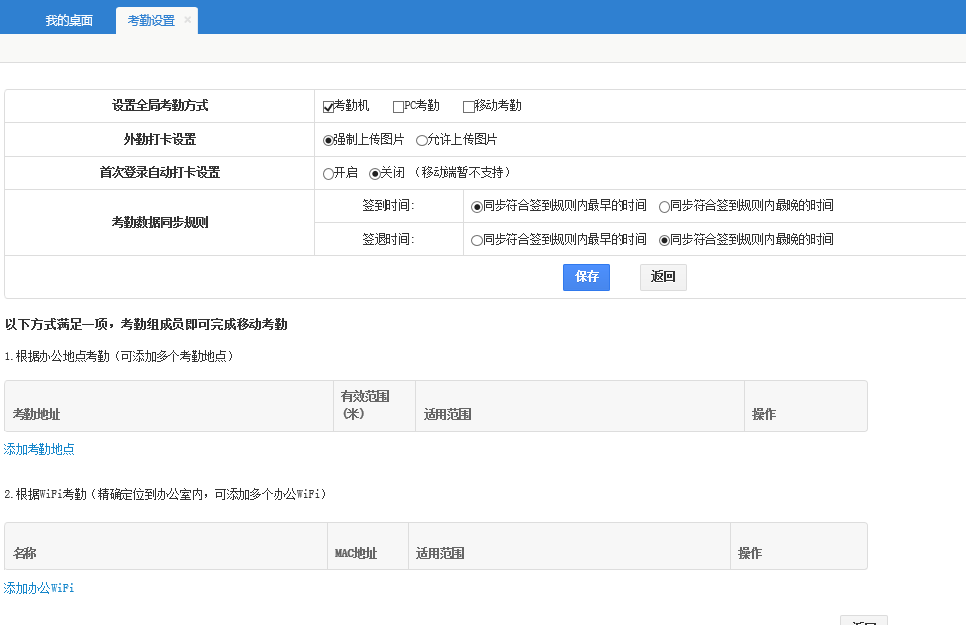966x625 pixels.
Task: Select 允许上传图片 radio option
Action: pyautogui.click(x=421, y=140)
